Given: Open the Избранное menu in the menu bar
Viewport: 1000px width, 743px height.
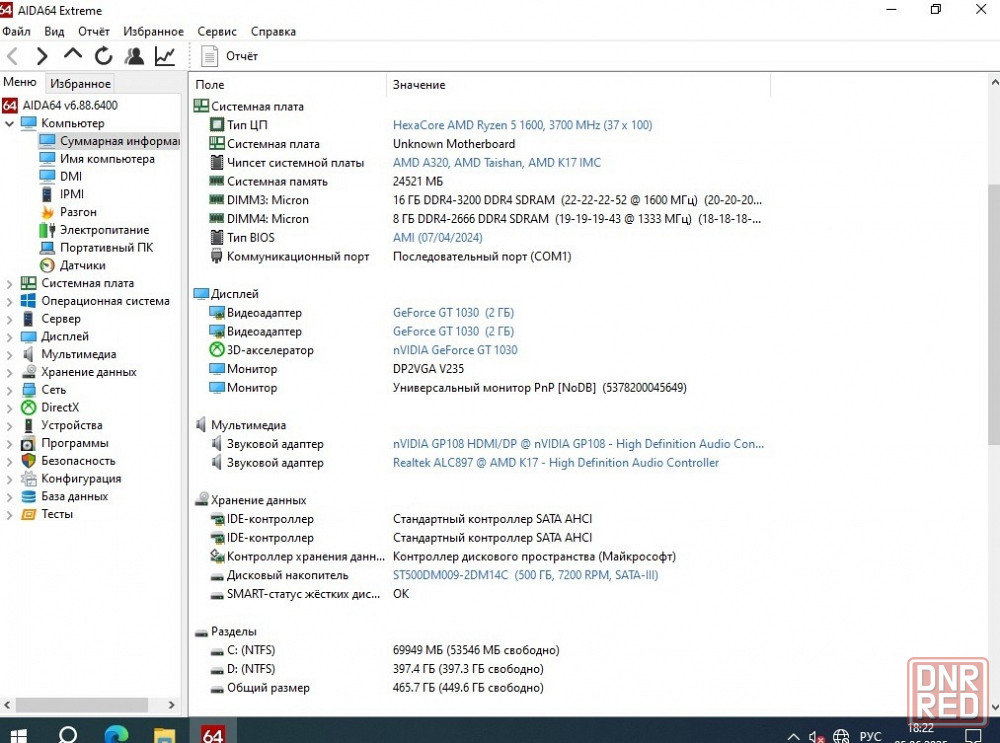Looking at the screenshot, I should (153, 31).
